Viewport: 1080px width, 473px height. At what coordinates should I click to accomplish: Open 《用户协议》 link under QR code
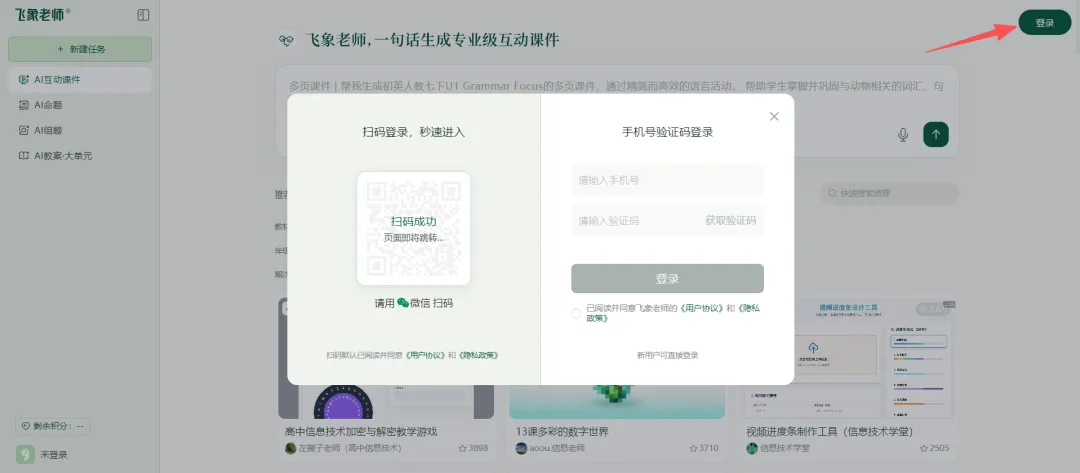tap(425, 355)
